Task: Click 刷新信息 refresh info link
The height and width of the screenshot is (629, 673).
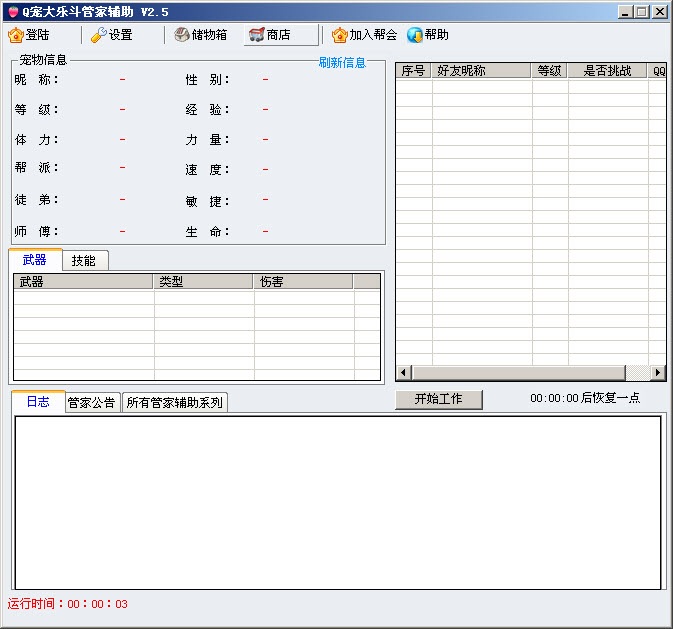Action: click(342, 63)
